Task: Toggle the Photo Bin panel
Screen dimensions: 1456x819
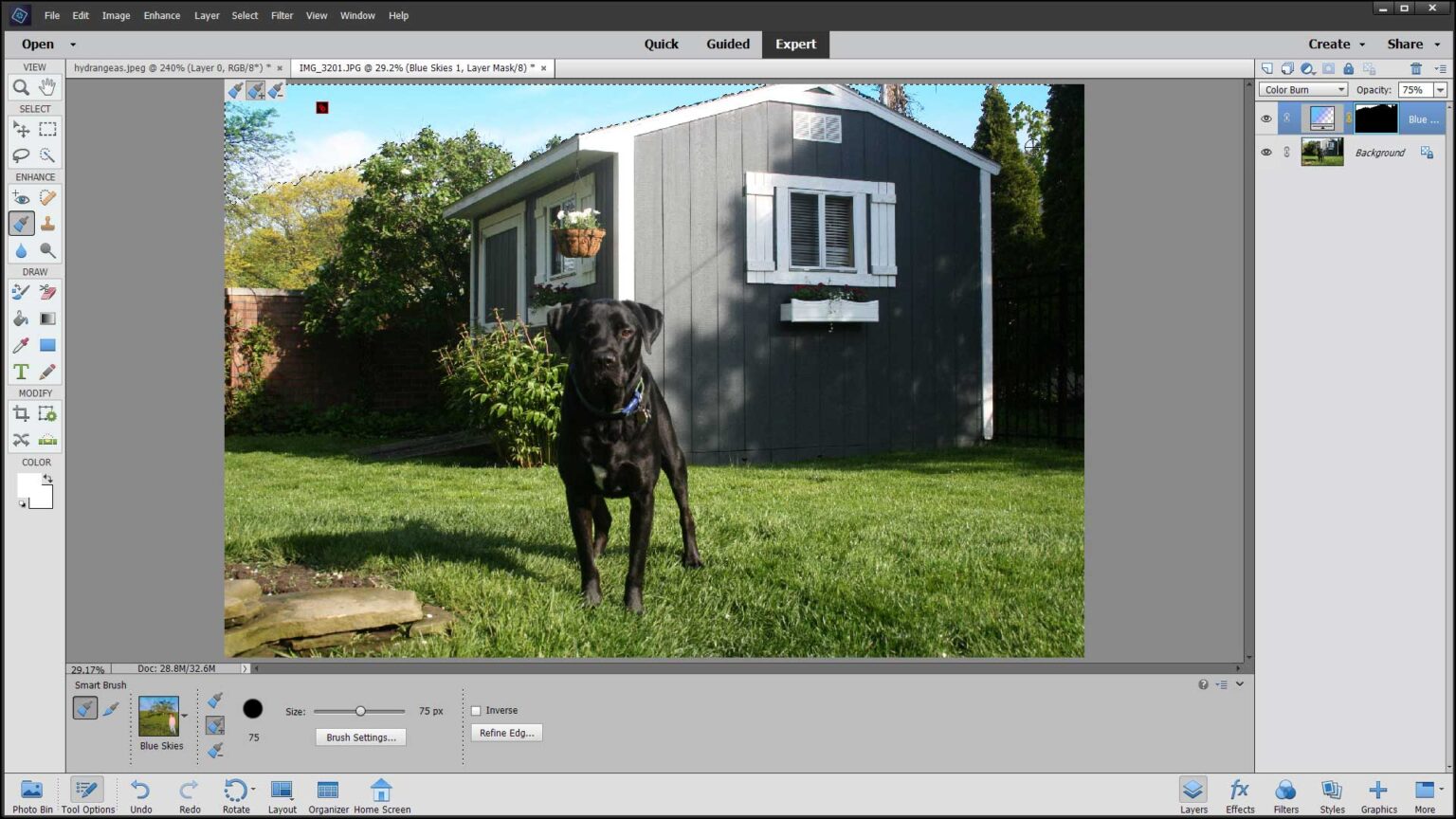Action: pos(32,796)
